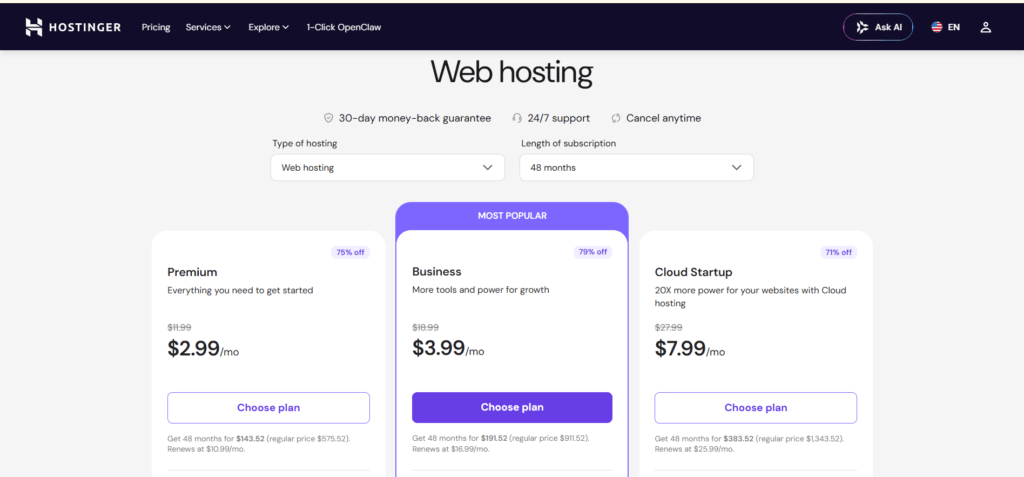The height and width of the screenshot is (477, 1024).
Task: Expand the Explore menu
Action: (x=268, y=27)
